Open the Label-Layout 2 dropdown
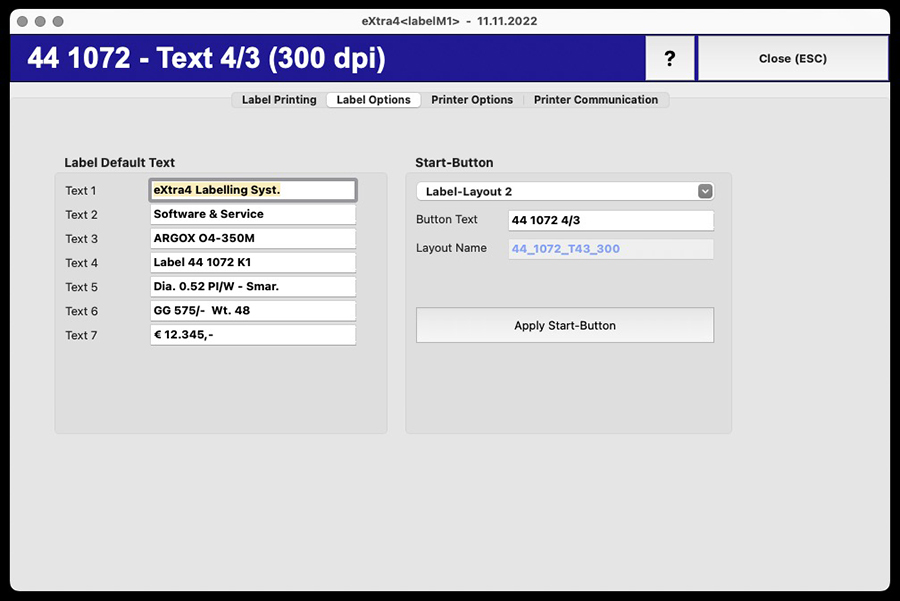Screen dimensions: 900x601 [x=560, y=191]
